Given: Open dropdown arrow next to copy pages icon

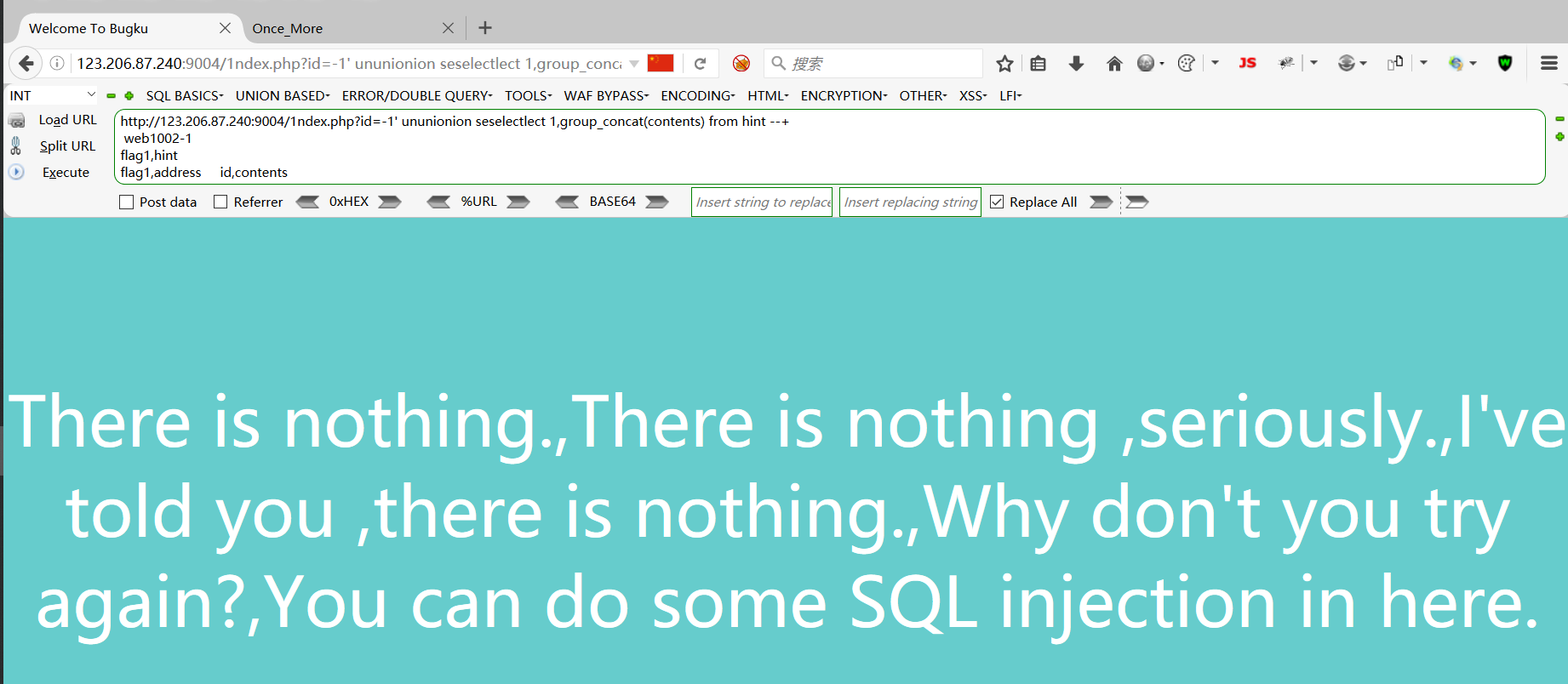Looking at the screenshot, I should click(1423, 63).
